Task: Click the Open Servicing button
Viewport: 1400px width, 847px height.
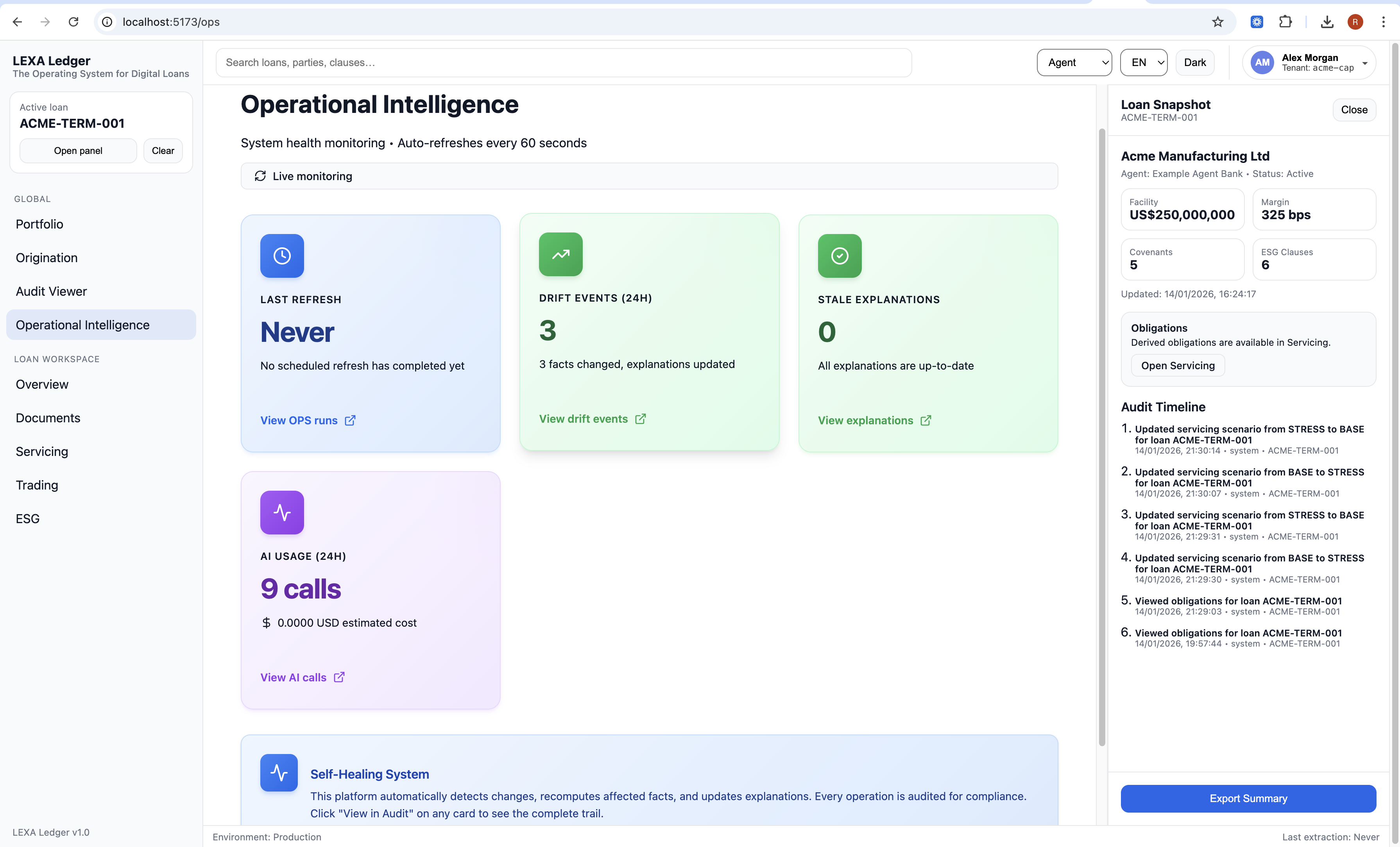Action: (x=1177, y=365)
